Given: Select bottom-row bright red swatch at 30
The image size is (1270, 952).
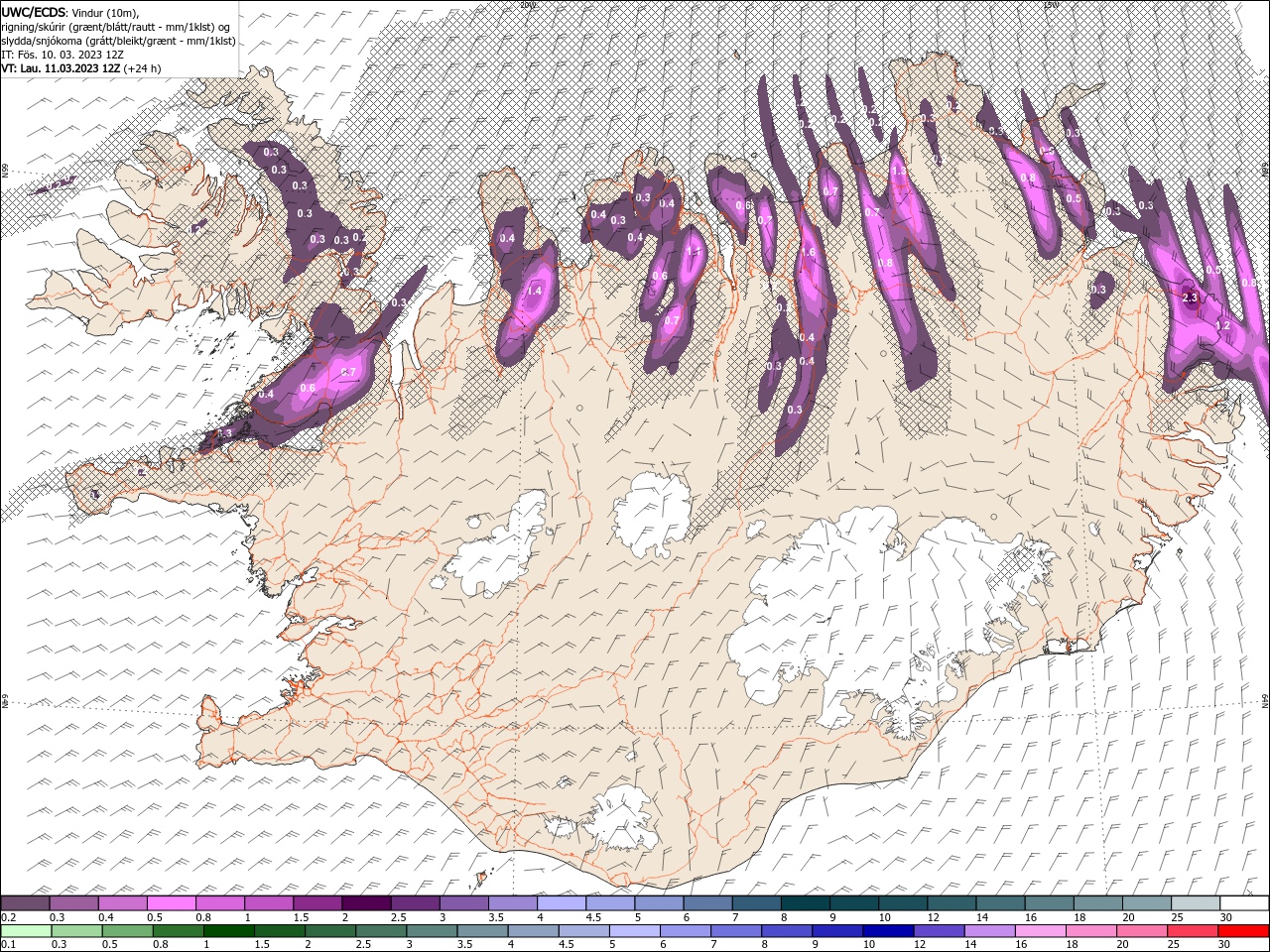Looking at the screenshot, I should 1243,931.
